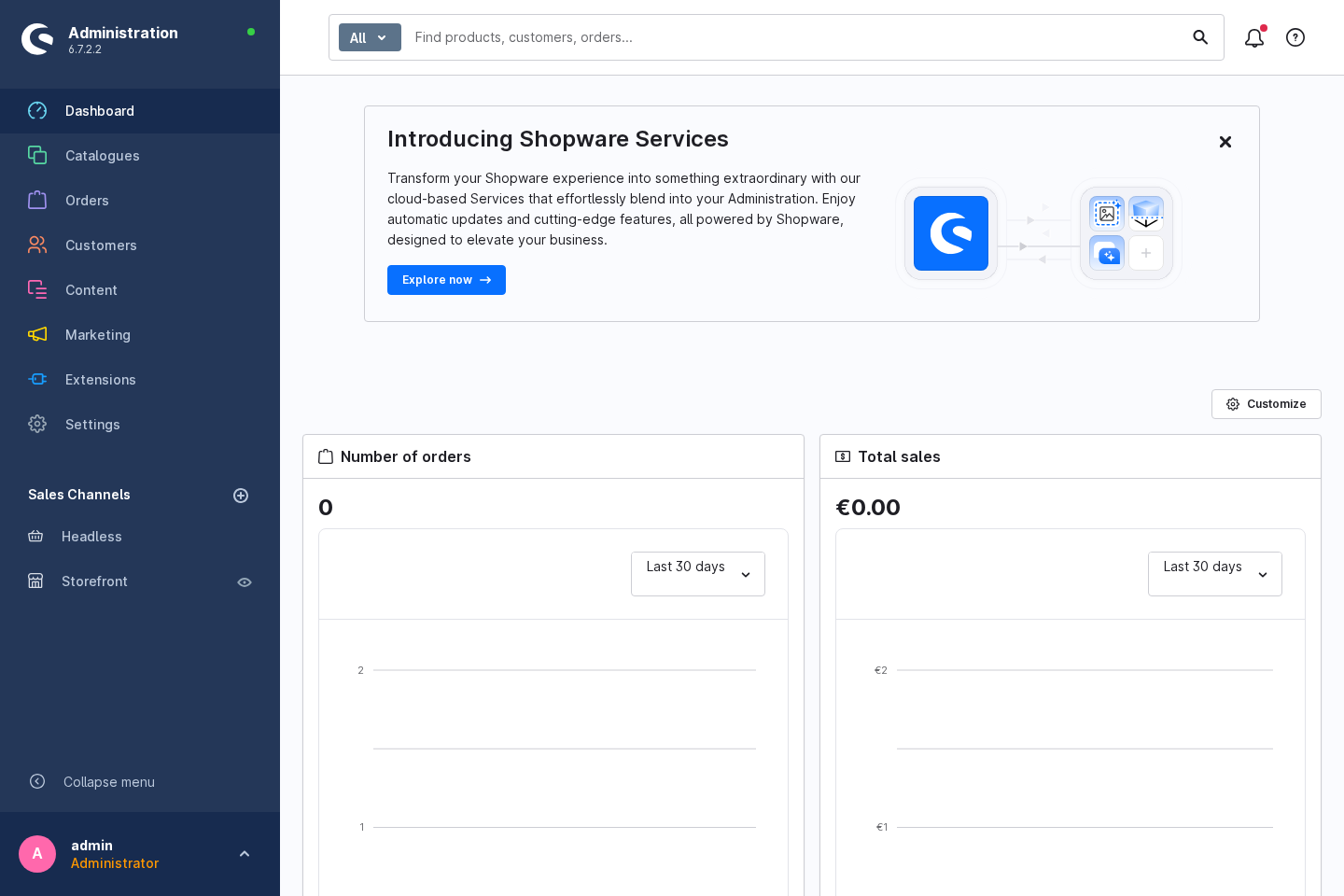Click the Headless basket icon
This screenshot has height=896, width=1344.
click(35, 537)
